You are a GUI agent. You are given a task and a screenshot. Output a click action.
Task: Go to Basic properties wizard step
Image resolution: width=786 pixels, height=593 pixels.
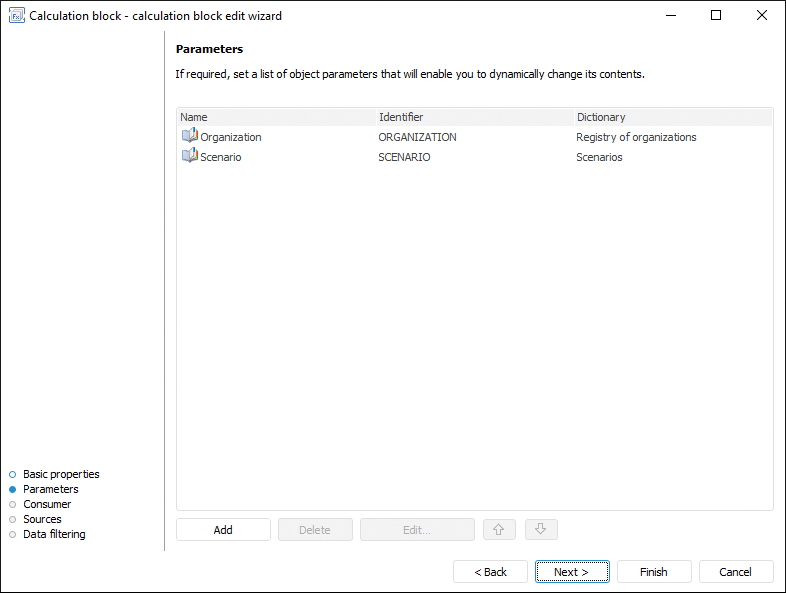[x=61, y=474]
